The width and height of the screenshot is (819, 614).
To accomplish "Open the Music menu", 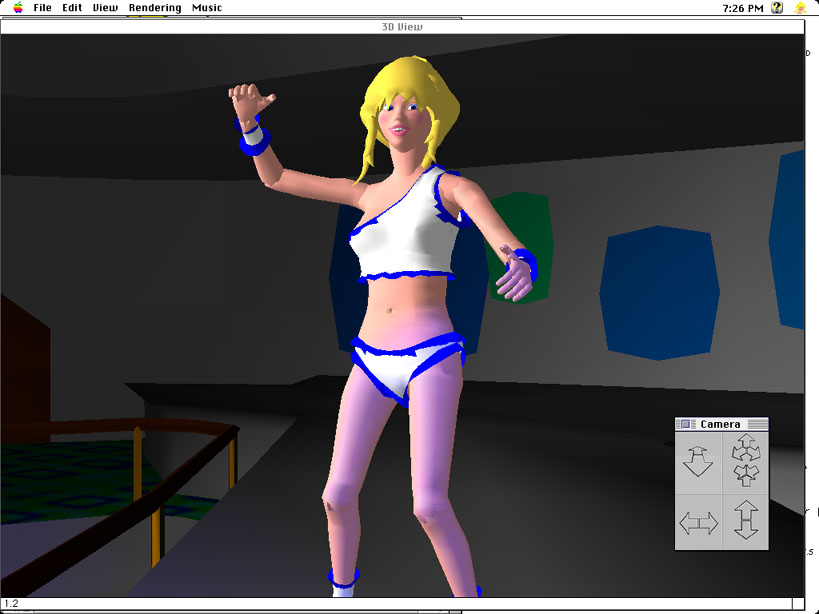I will (x=207, y=8).
